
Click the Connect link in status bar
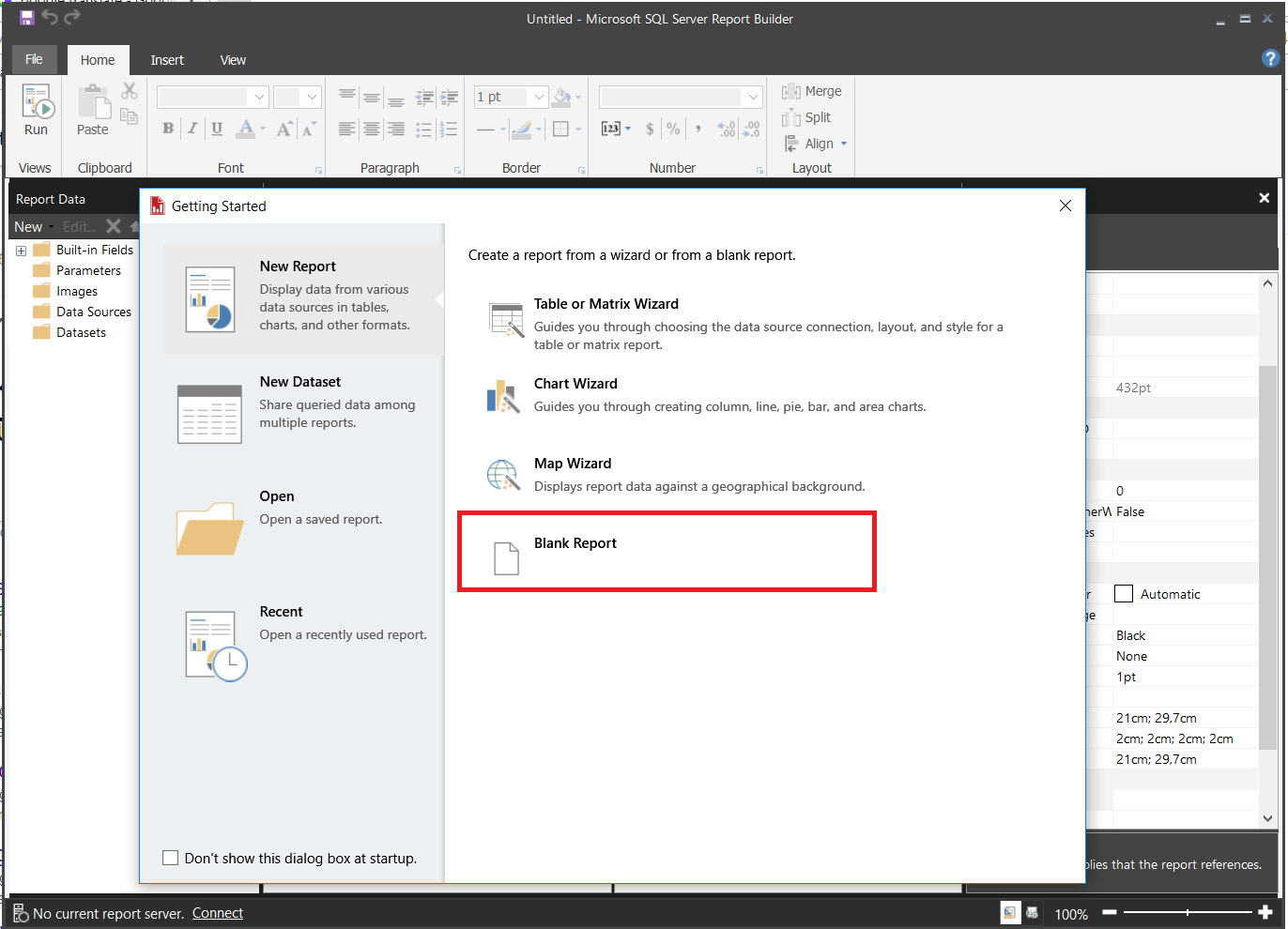click(x=218, y=913)
